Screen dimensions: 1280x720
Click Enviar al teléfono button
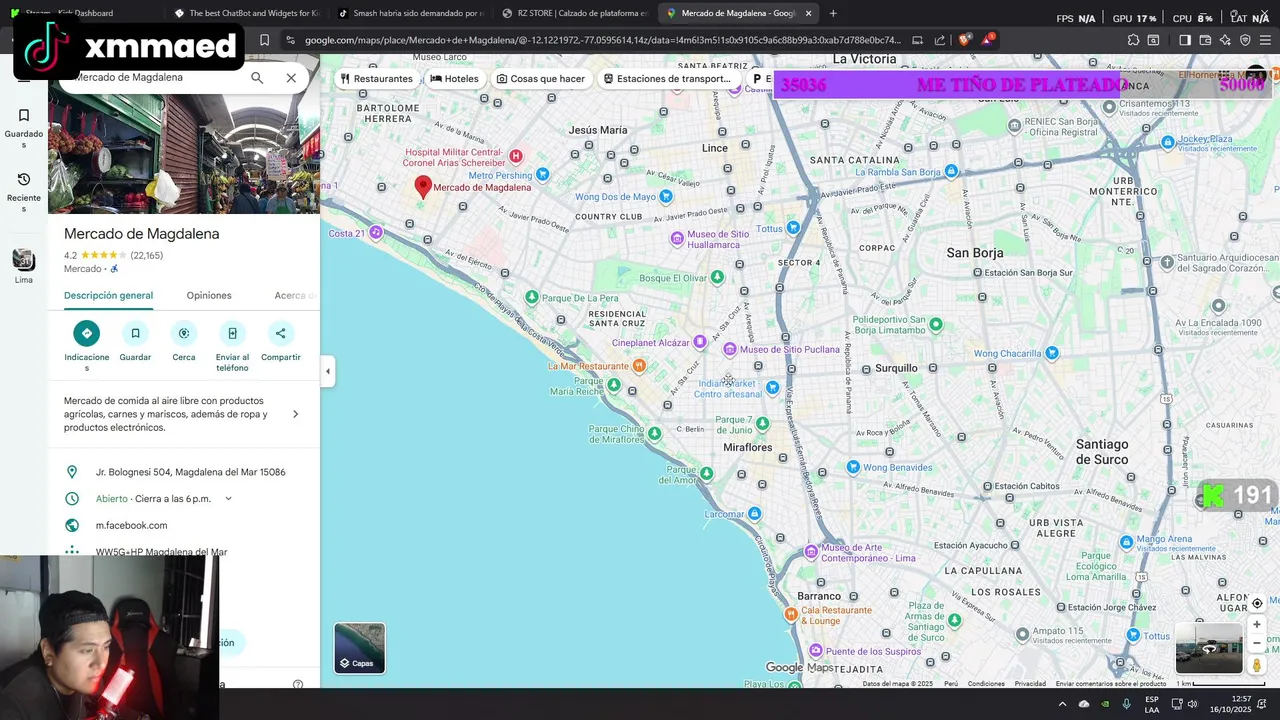coord(232,333)
